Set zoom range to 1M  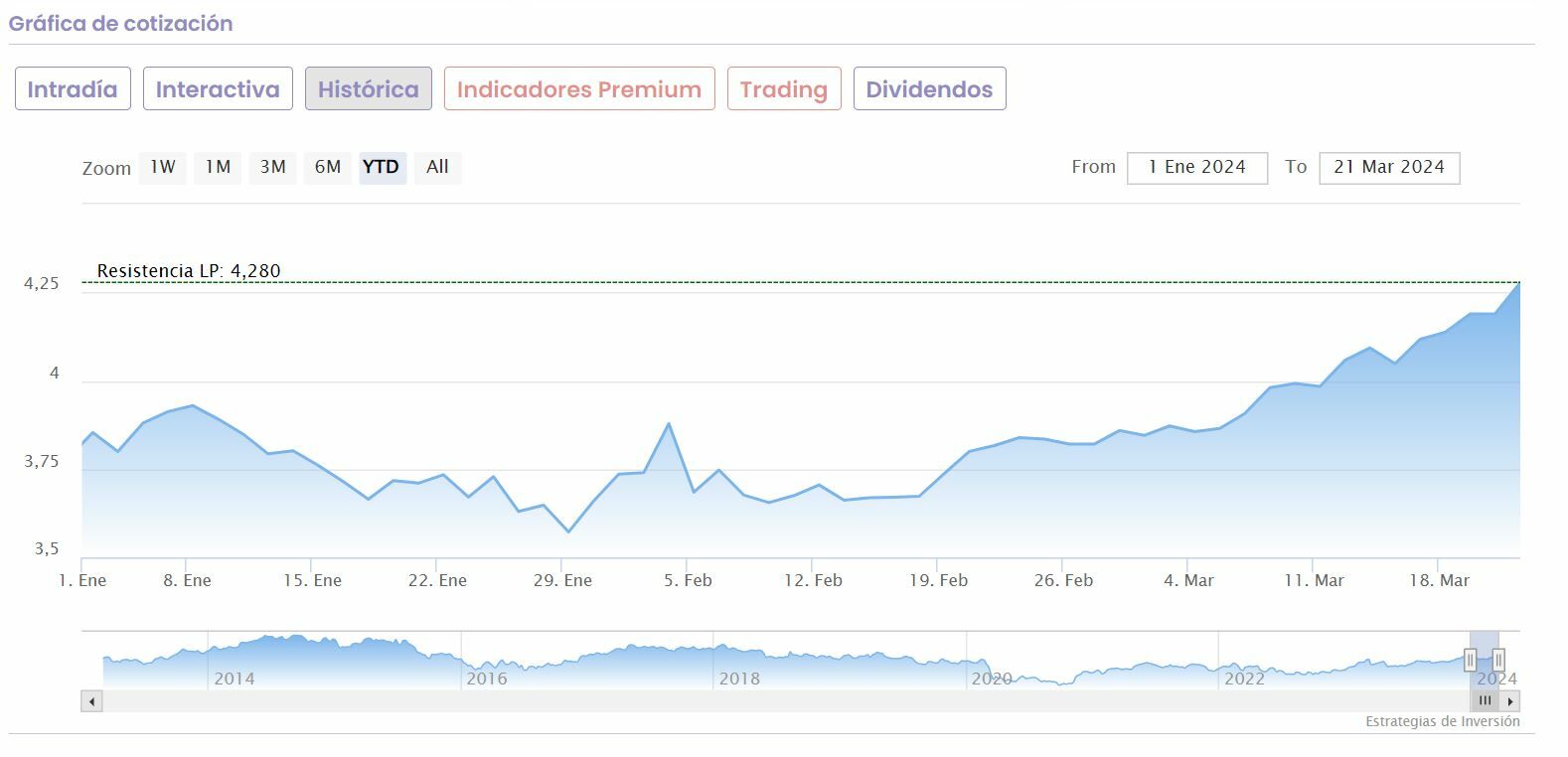coord(218,167)
